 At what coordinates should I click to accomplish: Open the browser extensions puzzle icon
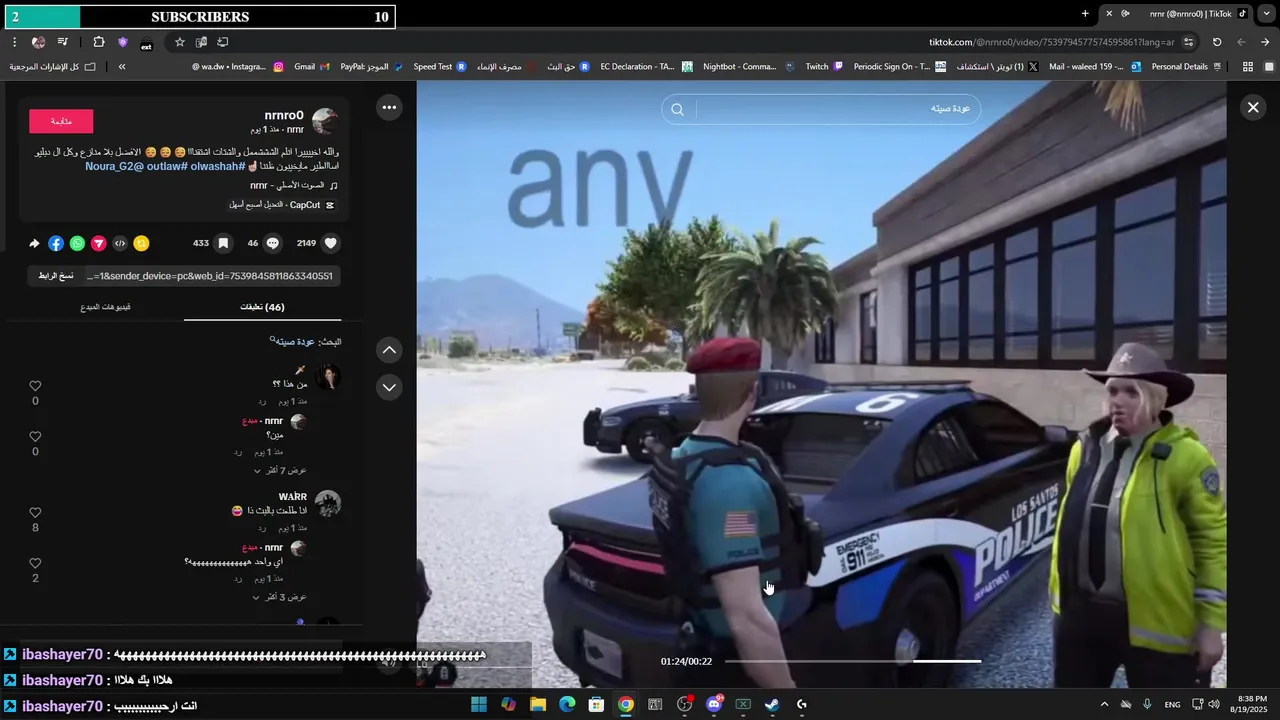click(98, 42)
